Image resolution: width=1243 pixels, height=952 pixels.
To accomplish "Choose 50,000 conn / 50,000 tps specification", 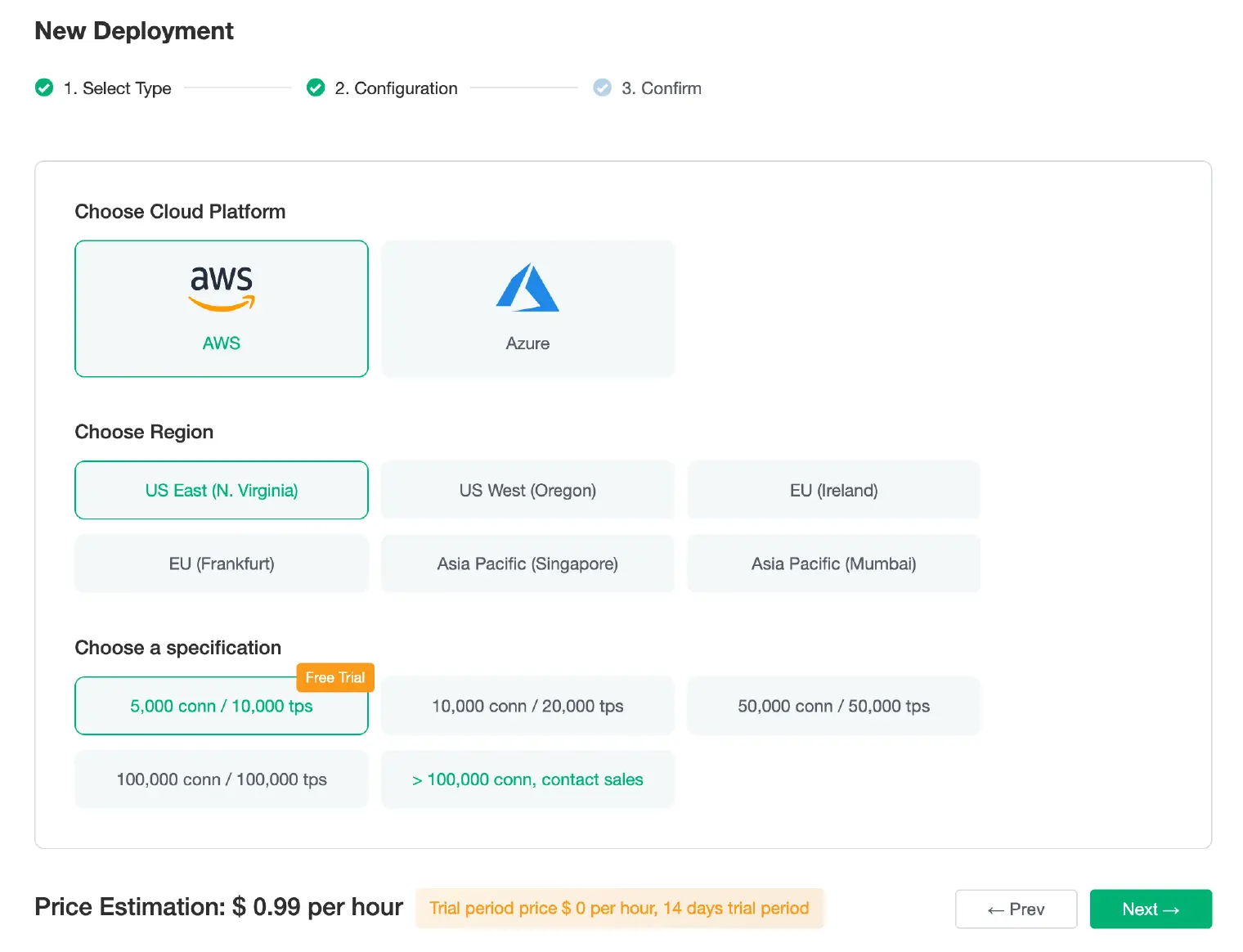I will [833, 706].
